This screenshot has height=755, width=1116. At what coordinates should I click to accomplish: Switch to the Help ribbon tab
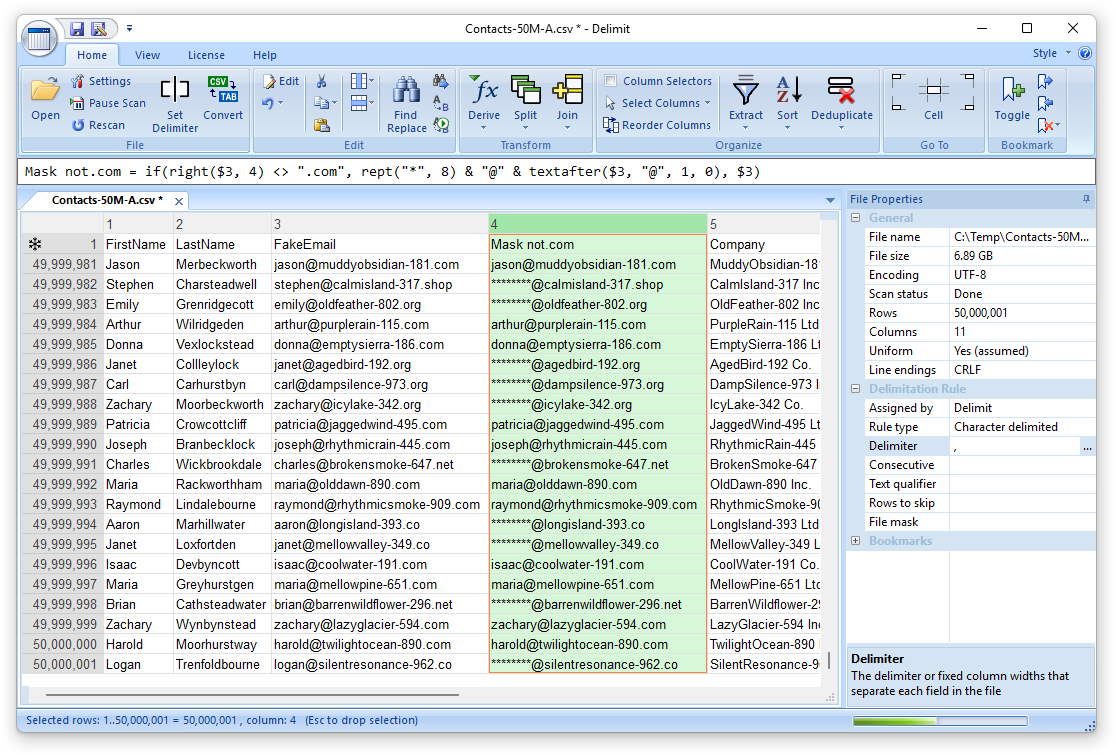pos(265,55)
